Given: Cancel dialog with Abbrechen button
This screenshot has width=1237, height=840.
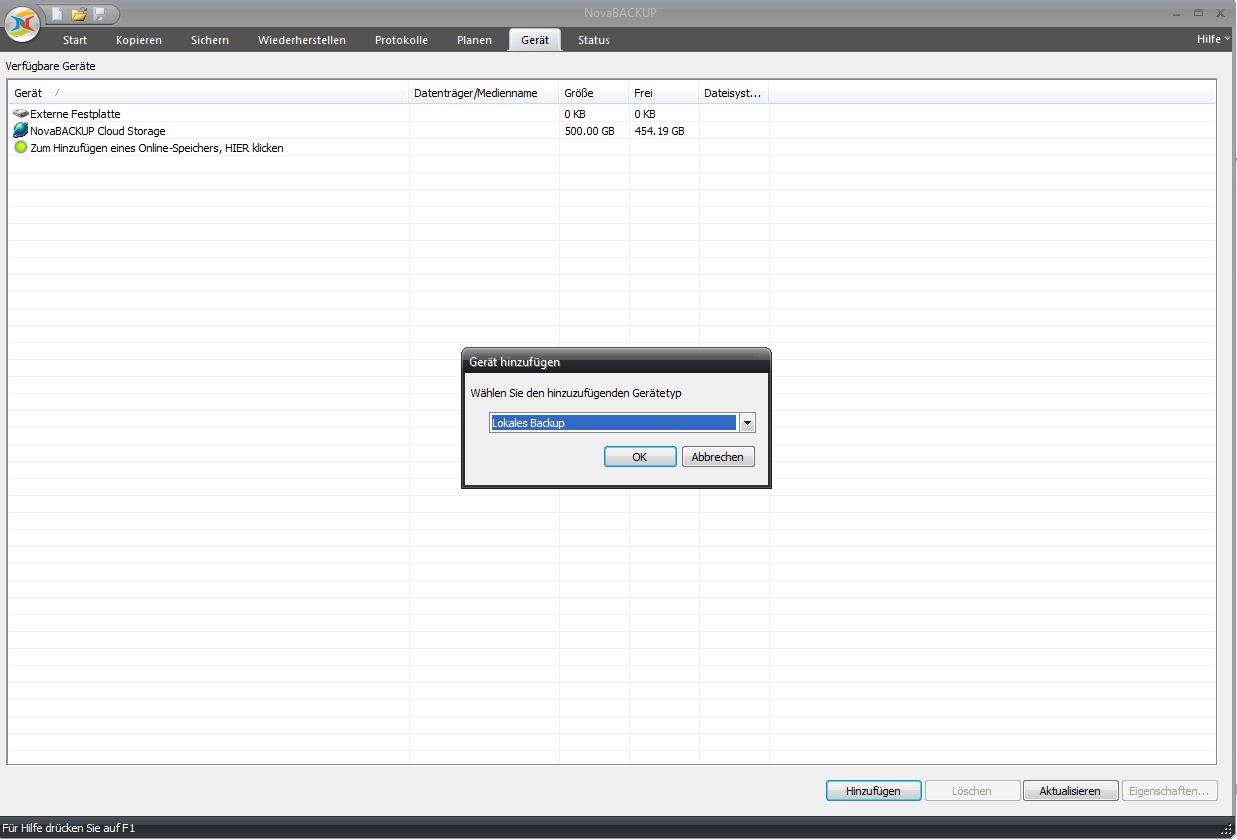Looking at the screenshot, I should (x=718, y=457).
